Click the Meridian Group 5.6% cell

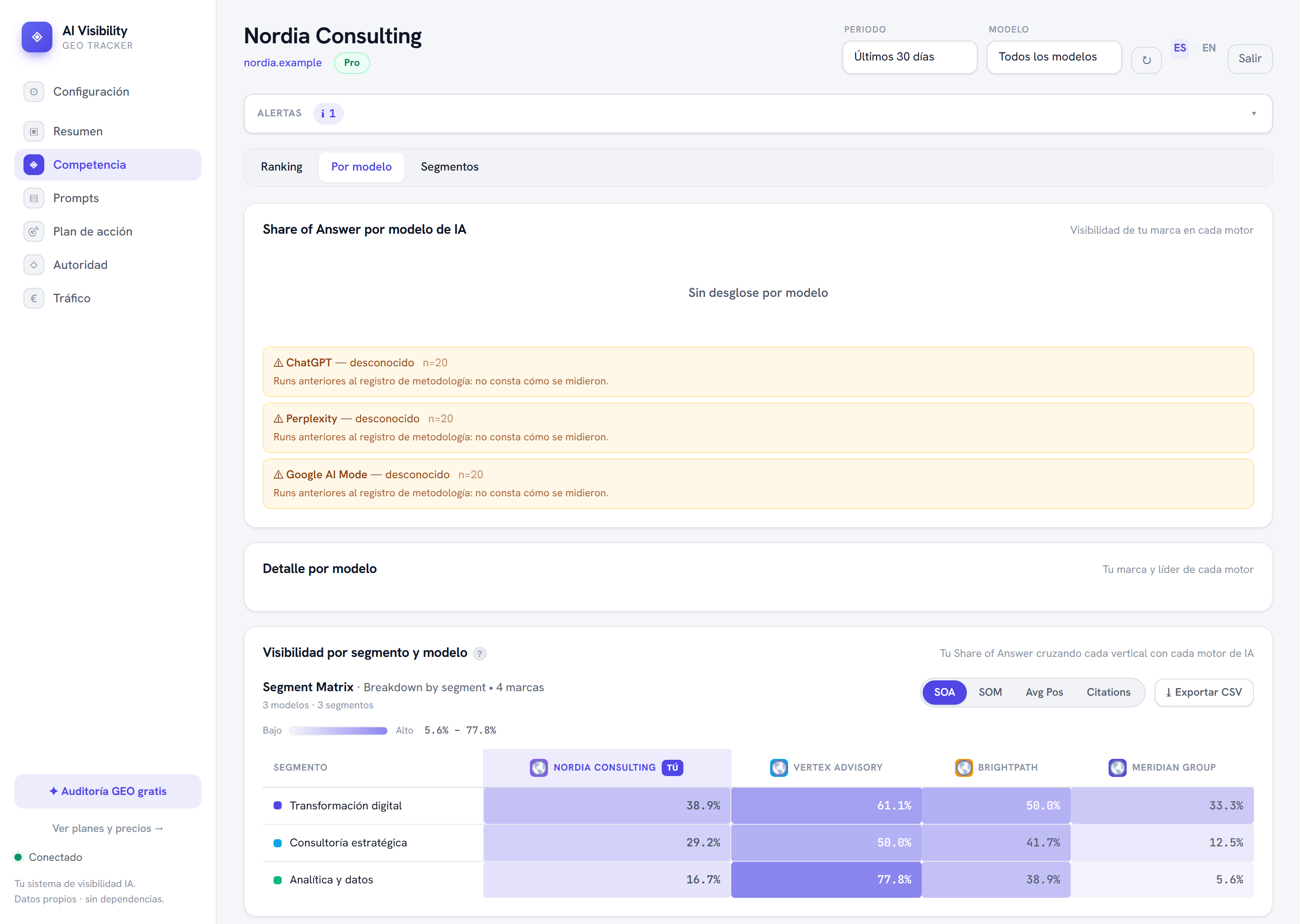1162,880
